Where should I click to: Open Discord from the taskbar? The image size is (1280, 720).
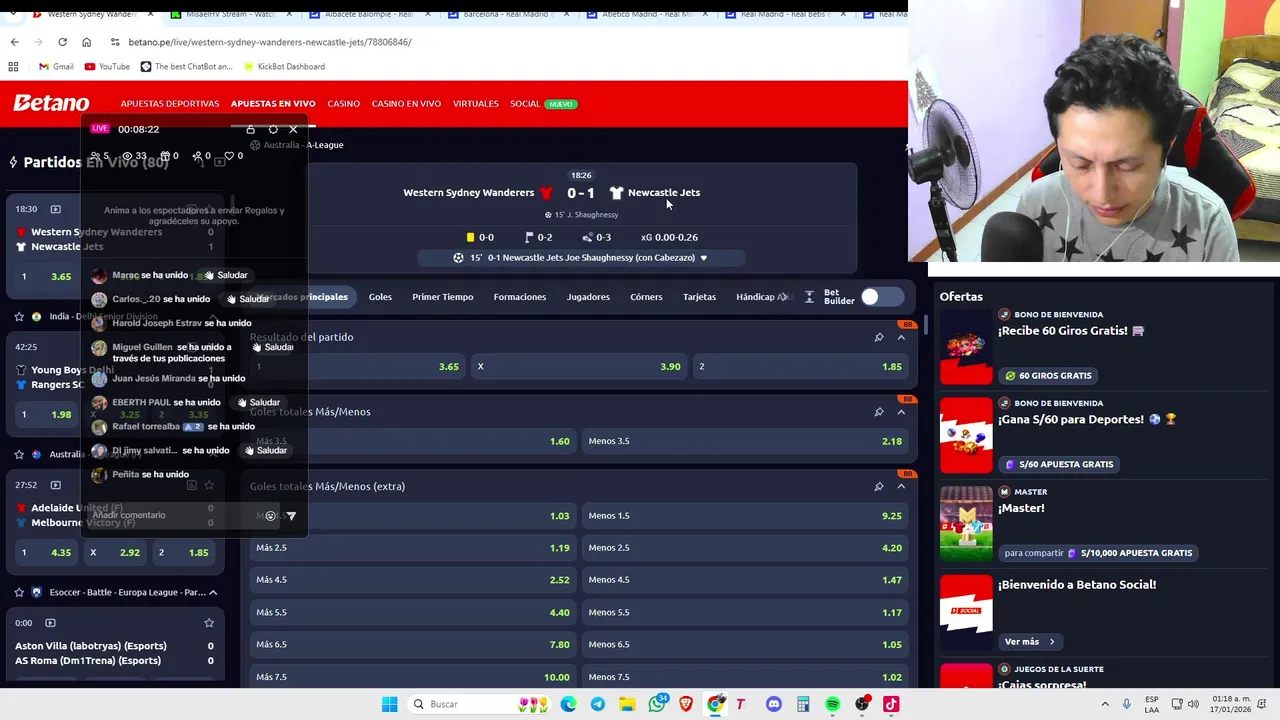pos(773,704)
